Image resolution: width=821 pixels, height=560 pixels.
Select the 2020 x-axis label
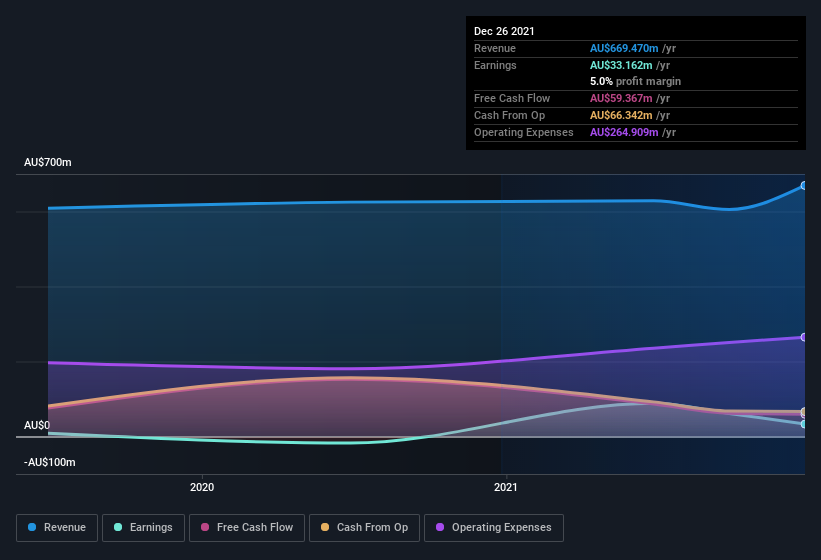tap(202, 487)
